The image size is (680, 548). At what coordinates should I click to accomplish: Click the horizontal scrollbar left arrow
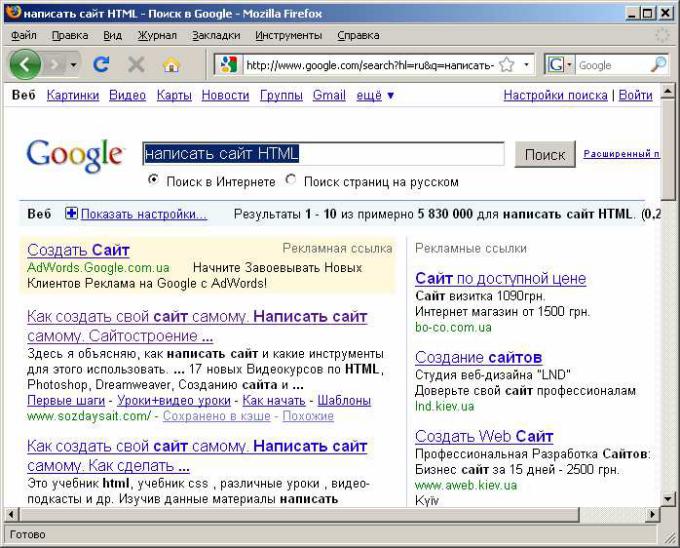click(x=11, y=515)
